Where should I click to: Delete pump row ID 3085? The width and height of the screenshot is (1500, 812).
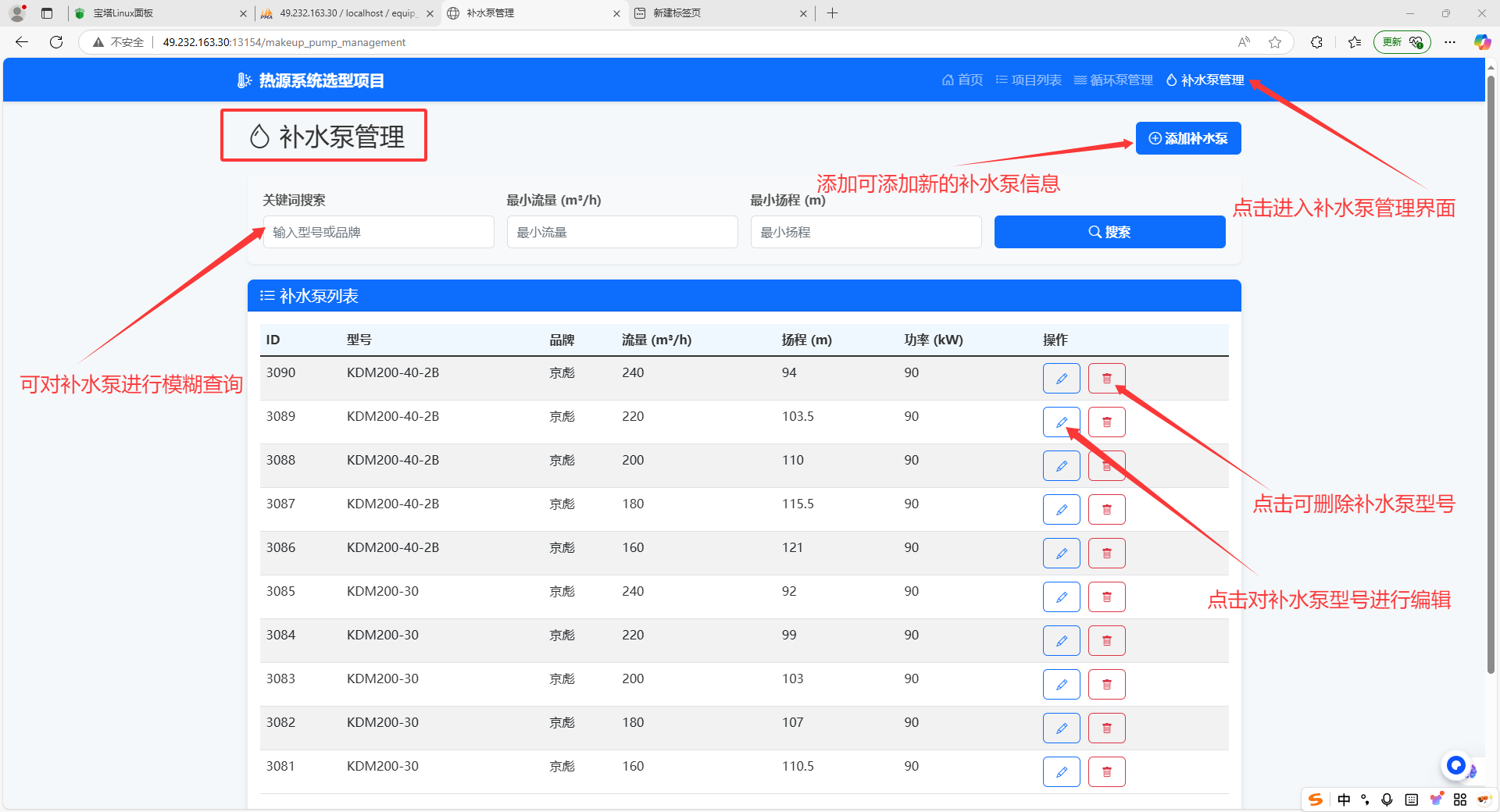point(1106,597)
